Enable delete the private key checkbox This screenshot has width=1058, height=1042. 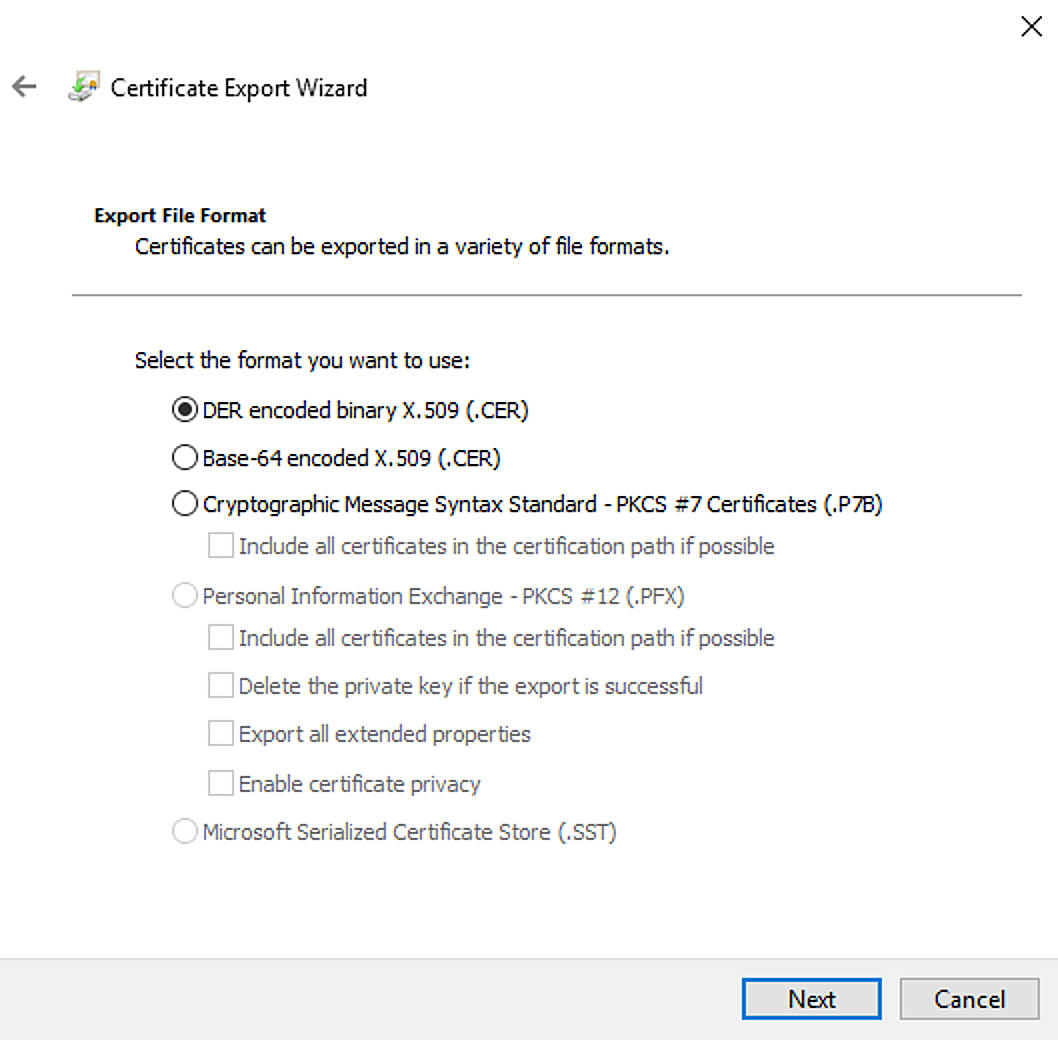pyautogui.click(x=220, y=686)
